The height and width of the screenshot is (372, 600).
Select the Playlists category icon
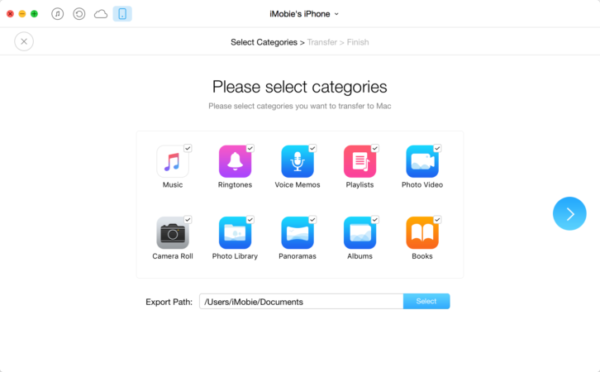[x=360, y=161]
